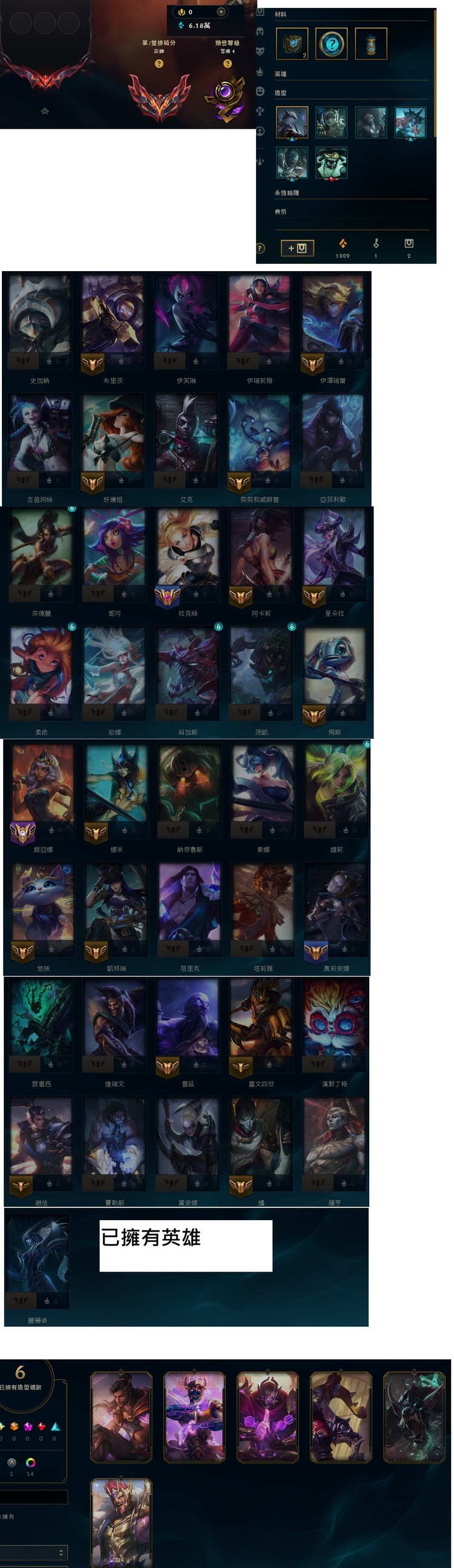Expand the 英雄 loot section

[x=351, y=74]
